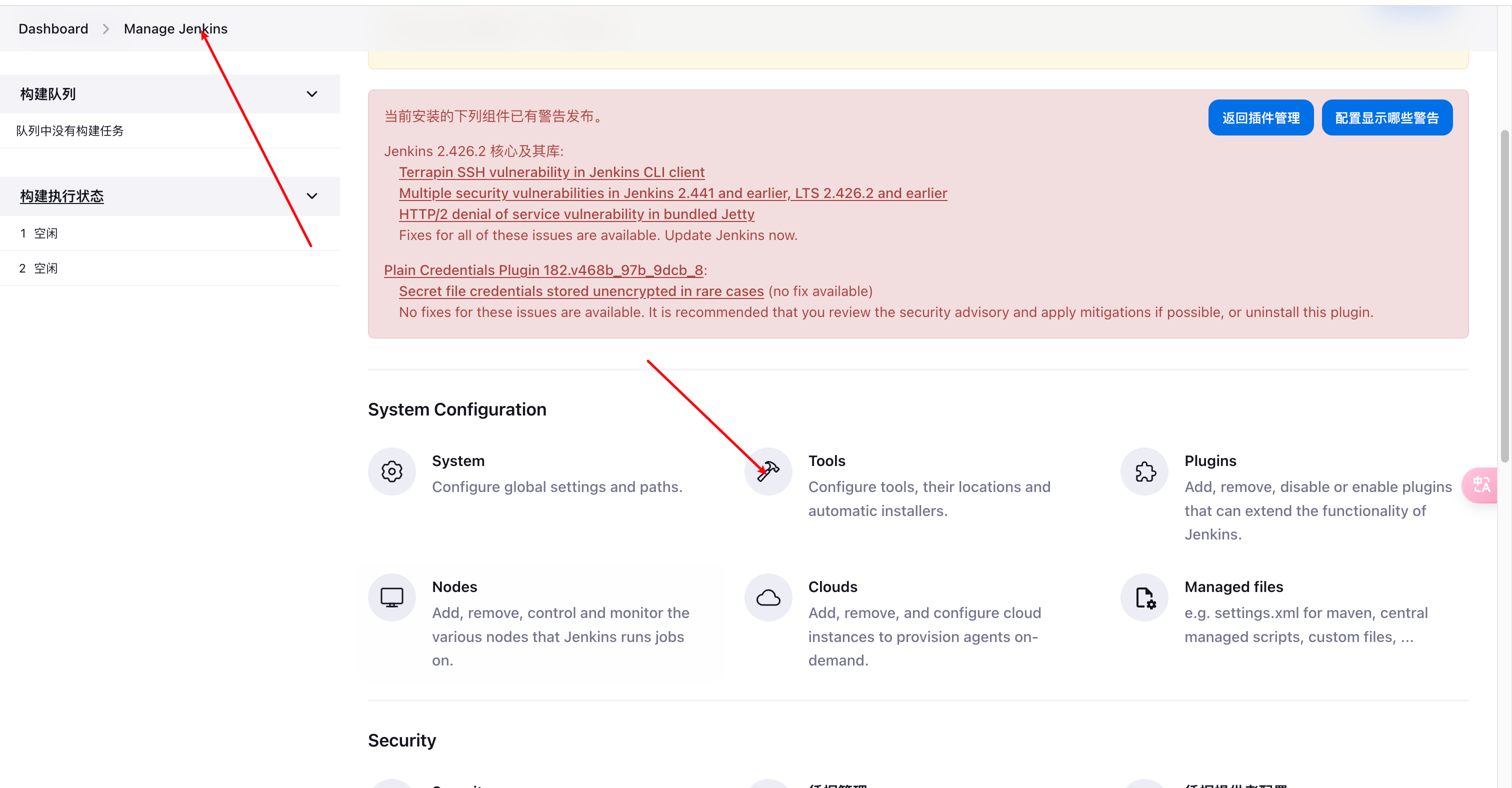Viewport: 1512px width, 788px height.
Task: Click the System Configuration section heading
Action: pyautogui.click(x=456, y=409)
